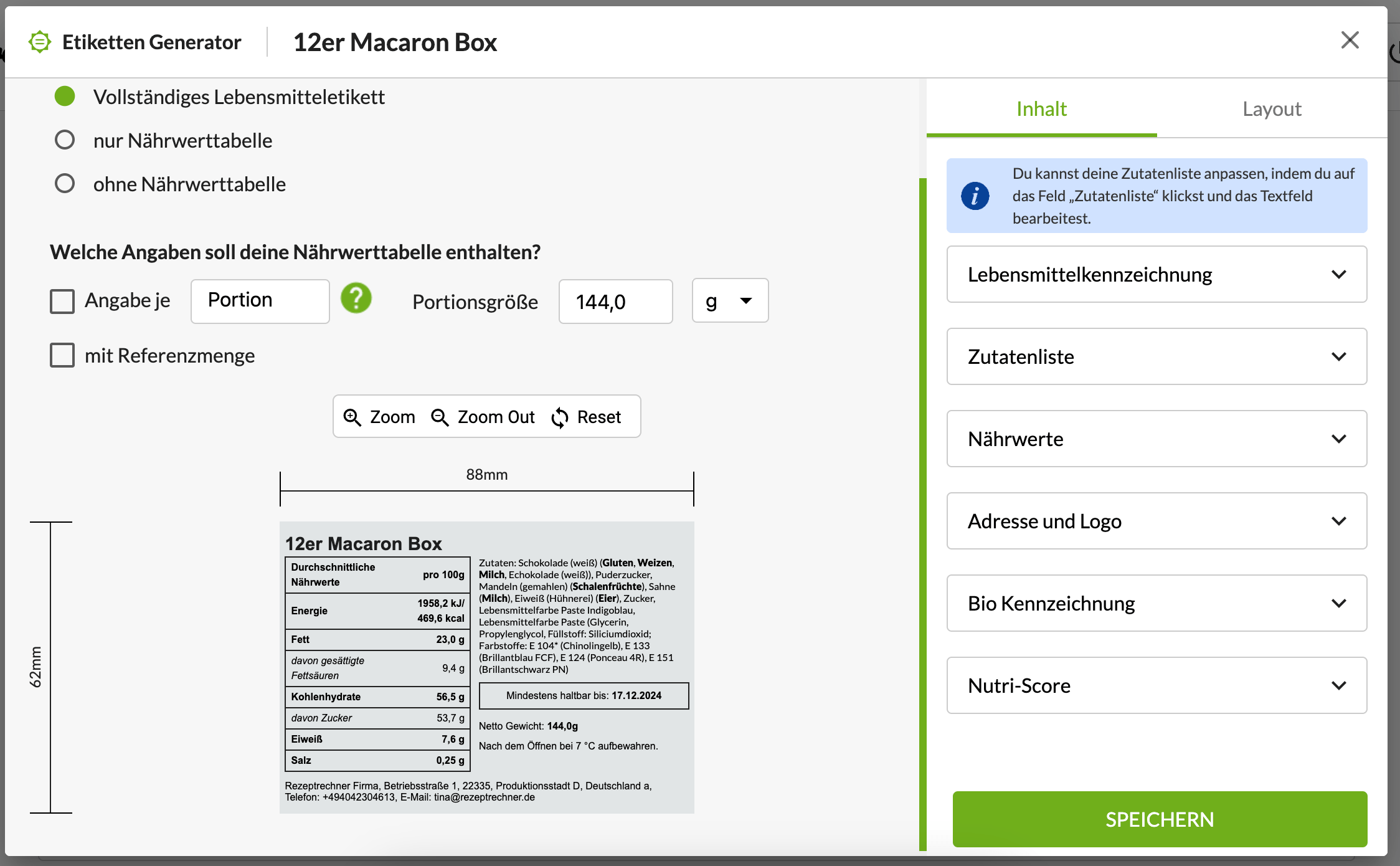
Task: Zoom in on the label preview
Action: [380, 417]
